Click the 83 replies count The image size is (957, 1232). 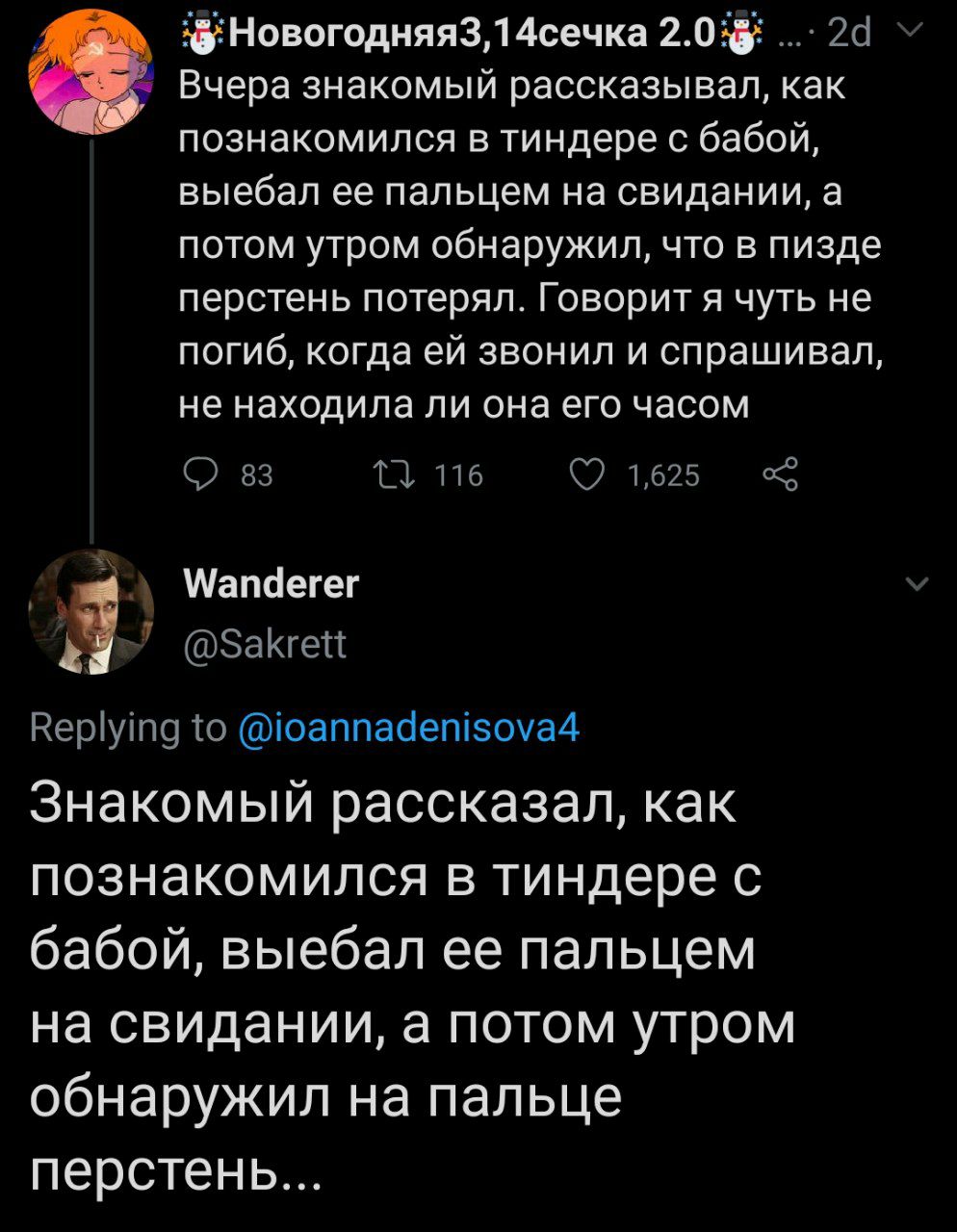(x=256, y=475)
